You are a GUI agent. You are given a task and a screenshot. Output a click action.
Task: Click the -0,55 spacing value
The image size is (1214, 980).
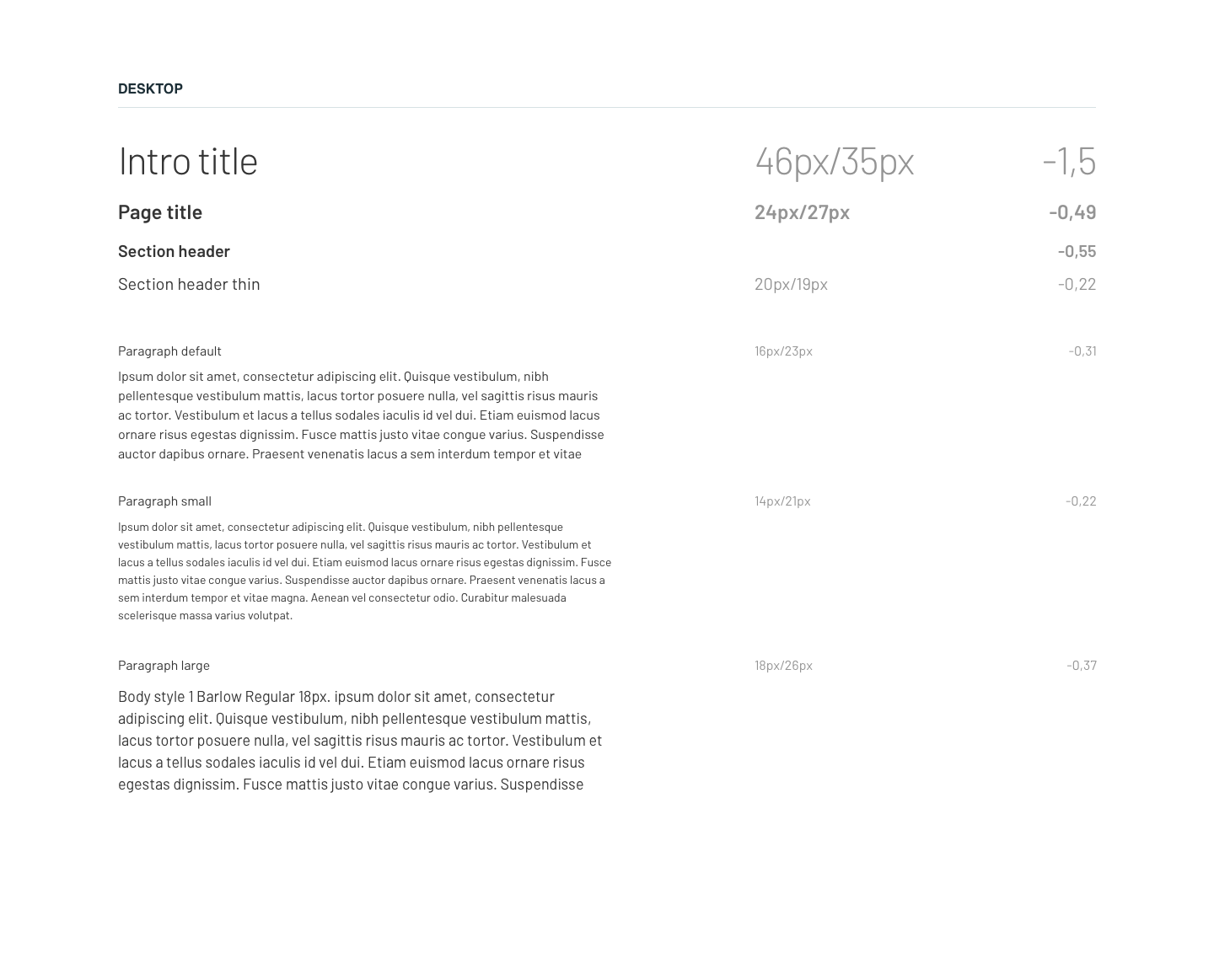1077,251
